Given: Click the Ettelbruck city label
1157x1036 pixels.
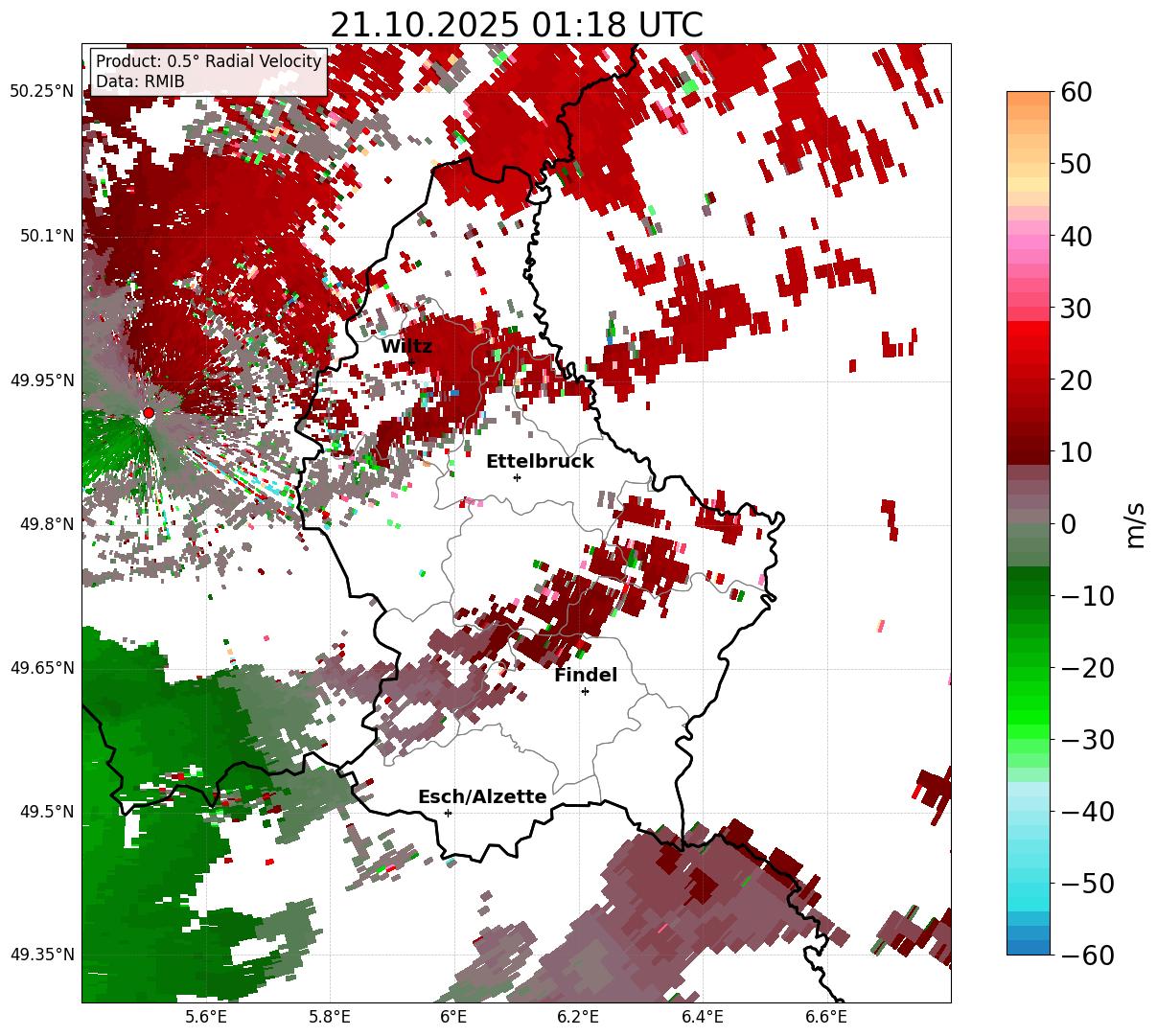Looking at the screenshot, I should [540, 462].
